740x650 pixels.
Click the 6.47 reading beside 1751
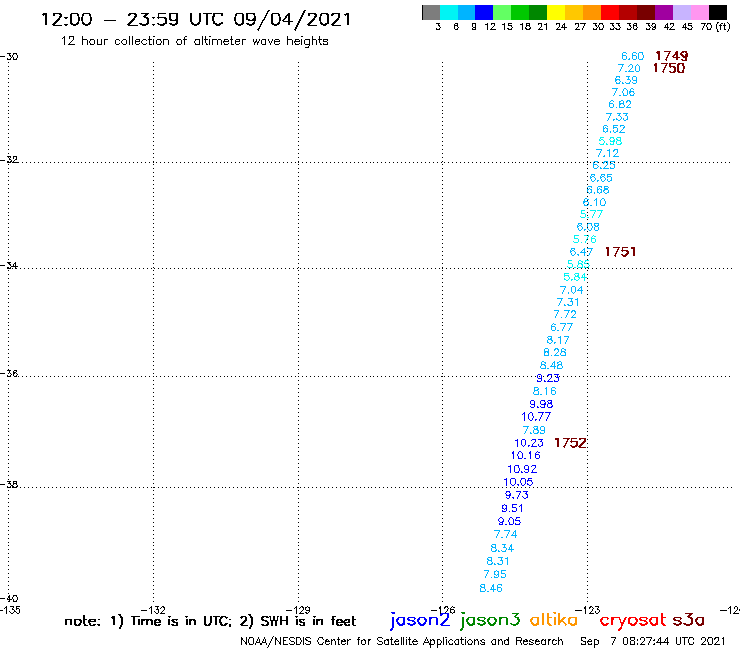pos(581,252)
